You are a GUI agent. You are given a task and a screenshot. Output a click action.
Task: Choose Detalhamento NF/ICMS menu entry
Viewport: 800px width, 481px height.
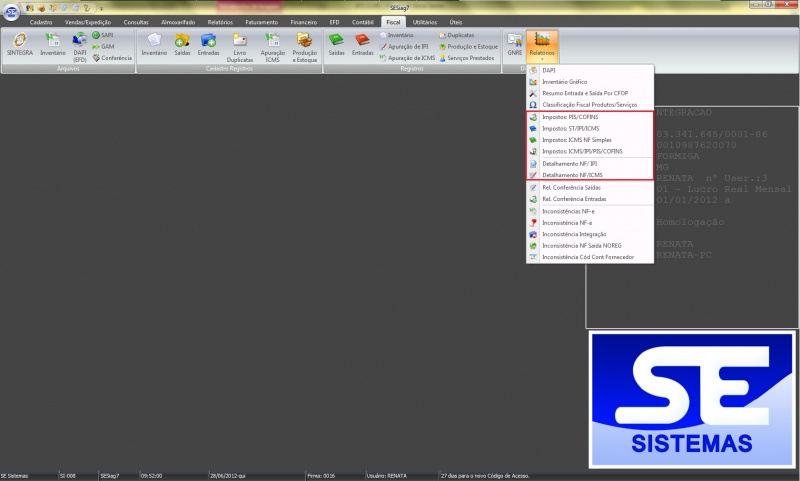click(573, 174)
